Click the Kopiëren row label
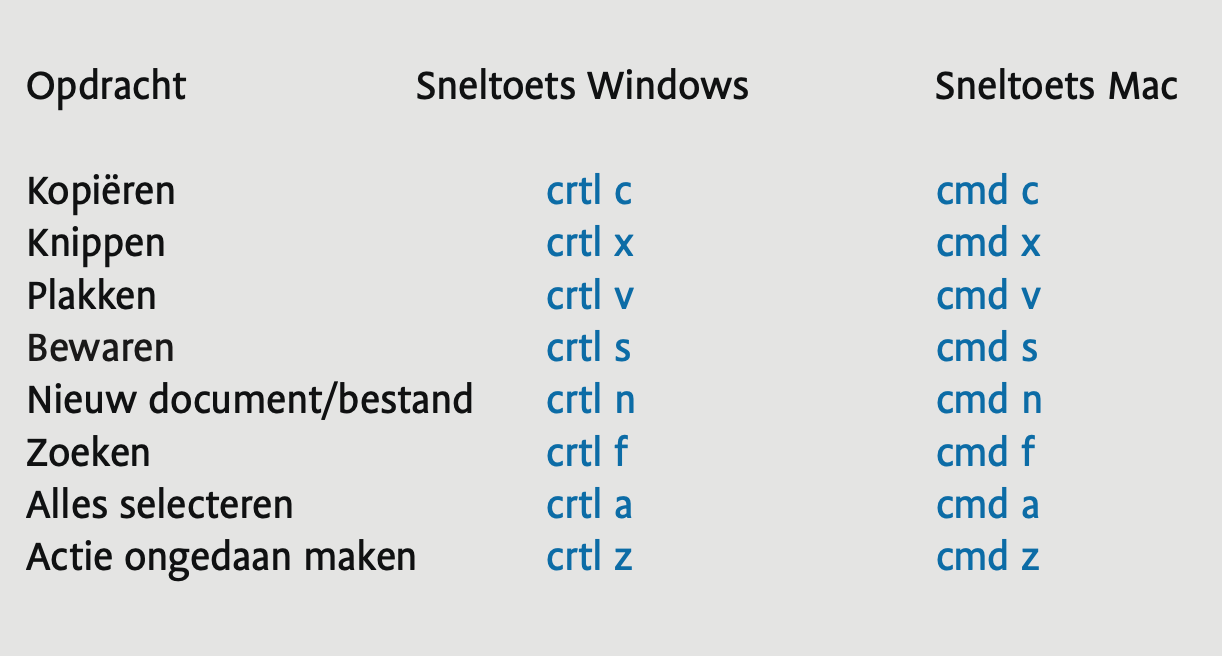1222x656 pixels. 101,191
